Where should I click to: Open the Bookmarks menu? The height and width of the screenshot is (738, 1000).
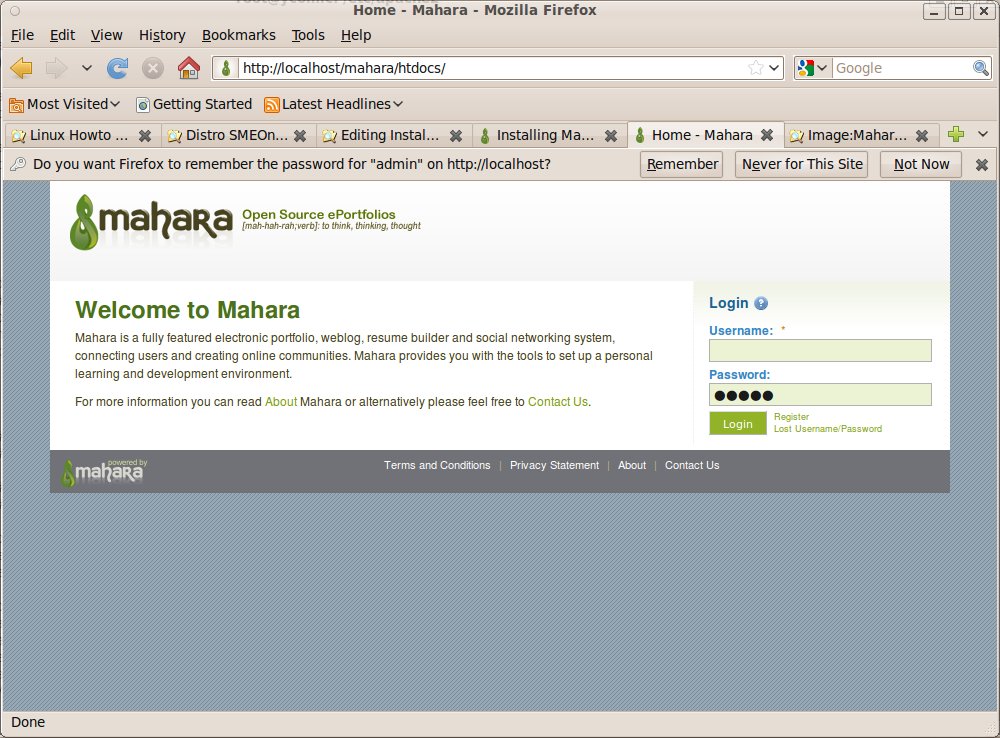coord(238,35)
